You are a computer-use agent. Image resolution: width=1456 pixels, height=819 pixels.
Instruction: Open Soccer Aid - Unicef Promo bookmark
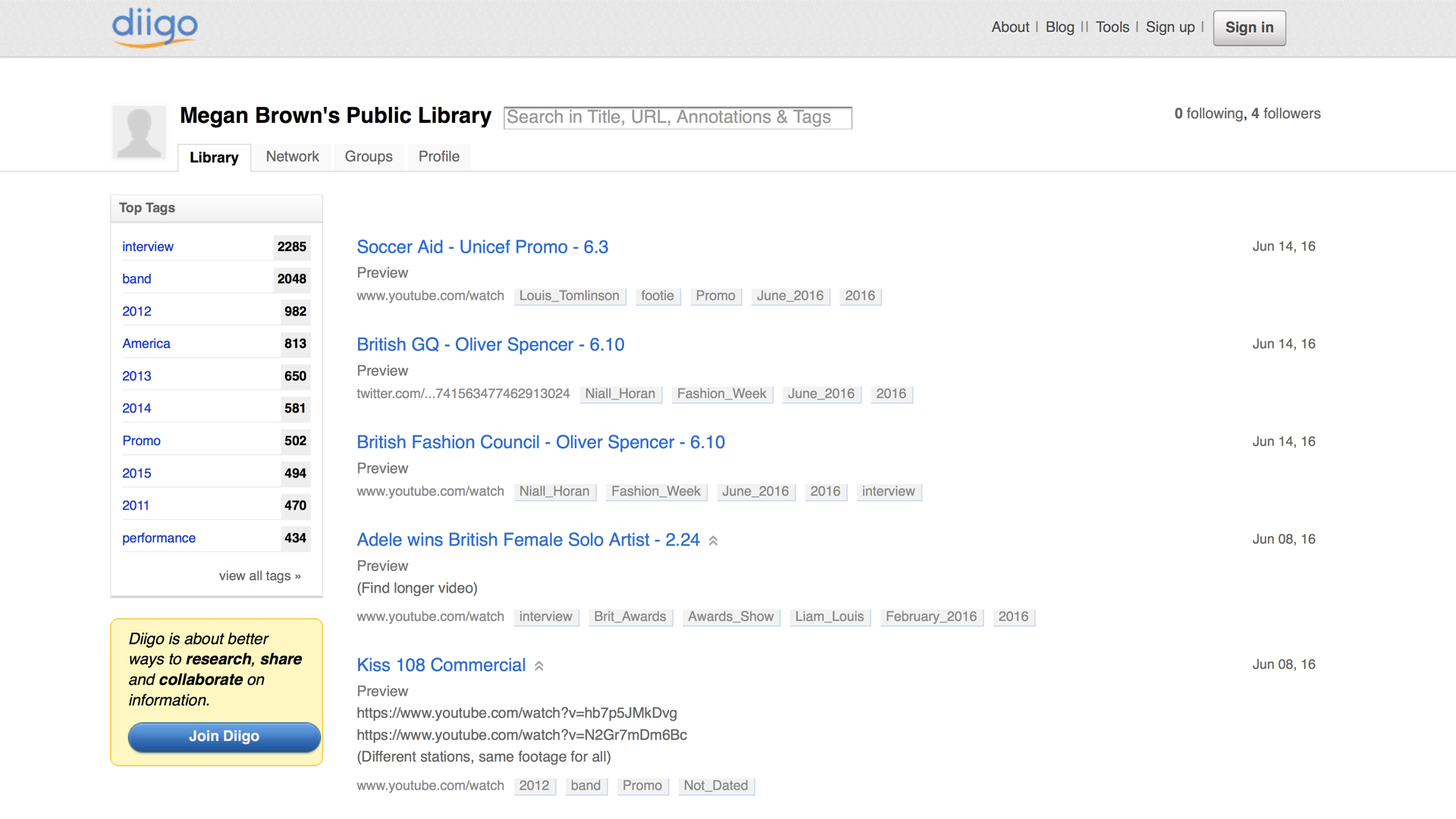pos(482,247)
